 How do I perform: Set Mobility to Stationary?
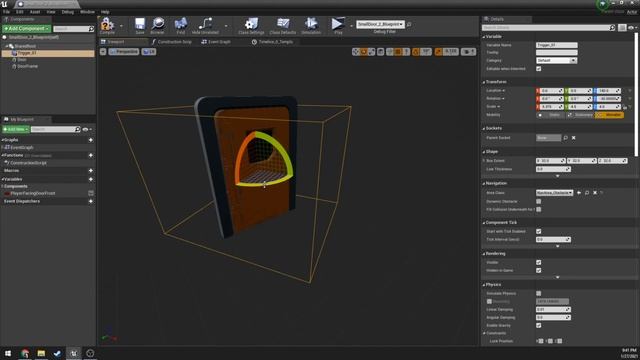click(x=580, y=115)
